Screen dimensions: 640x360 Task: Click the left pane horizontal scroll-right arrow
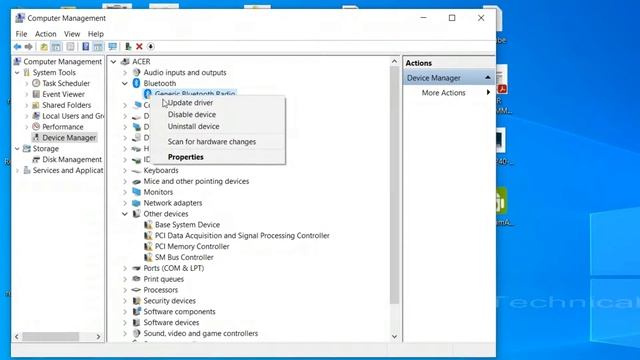coord(98,337)
